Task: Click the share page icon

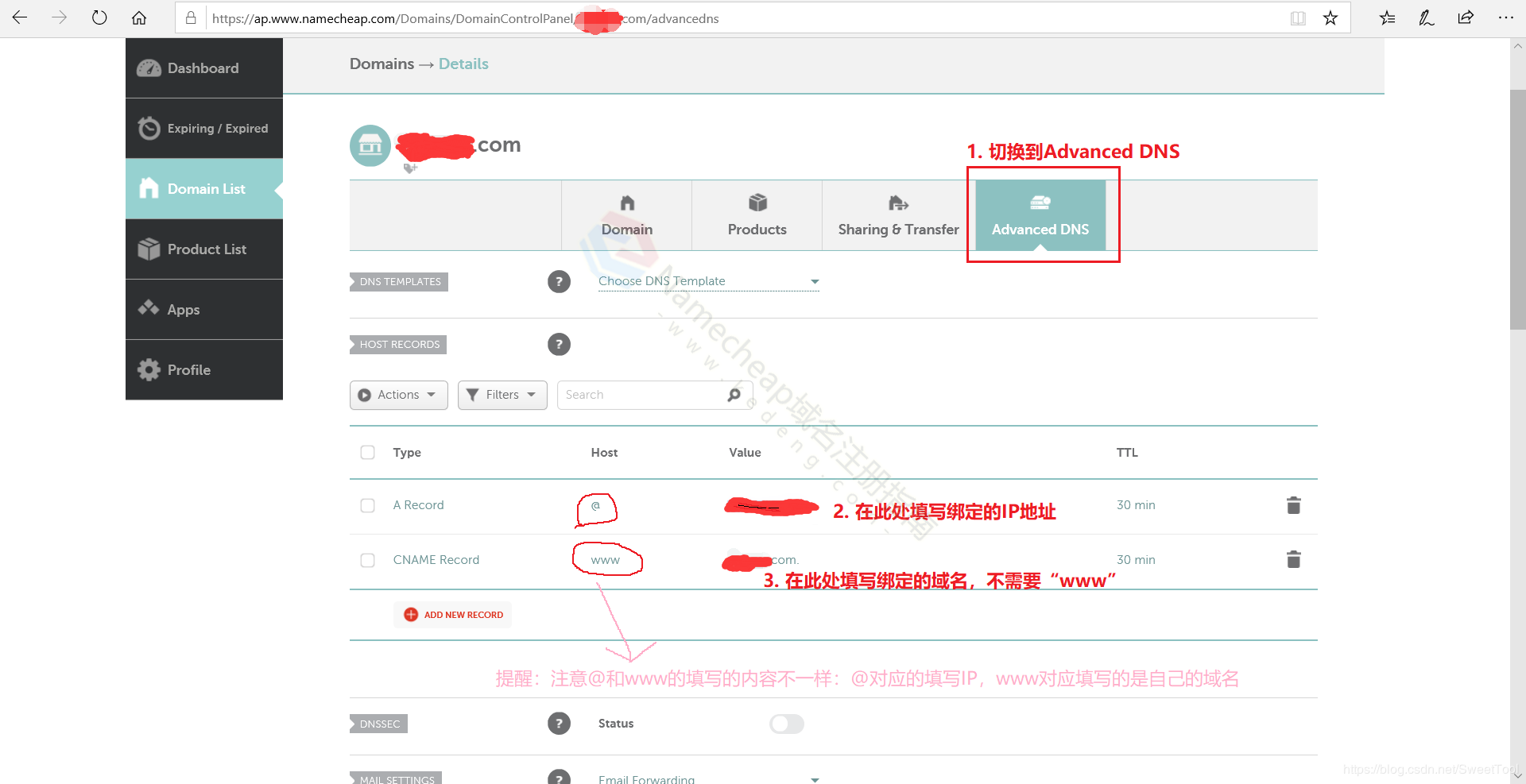Action: [1466, 17]
